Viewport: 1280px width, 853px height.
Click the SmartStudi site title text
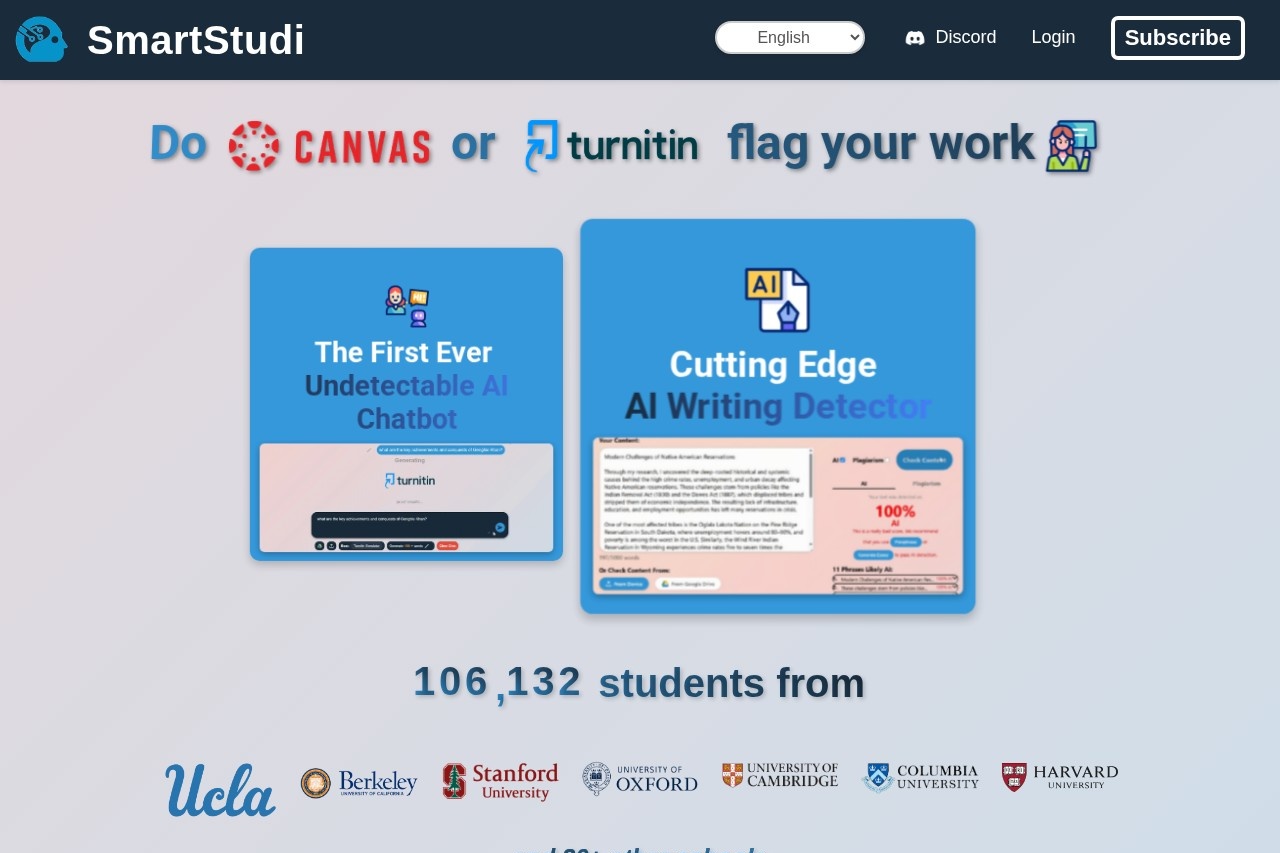coord(195,40)
